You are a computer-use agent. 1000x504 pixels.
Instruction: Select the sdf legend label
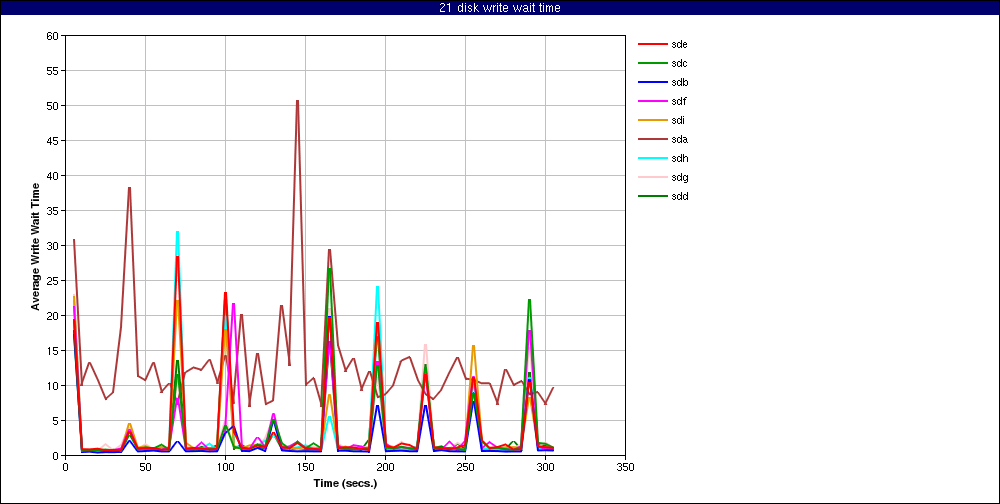click(x=679, y=101)
